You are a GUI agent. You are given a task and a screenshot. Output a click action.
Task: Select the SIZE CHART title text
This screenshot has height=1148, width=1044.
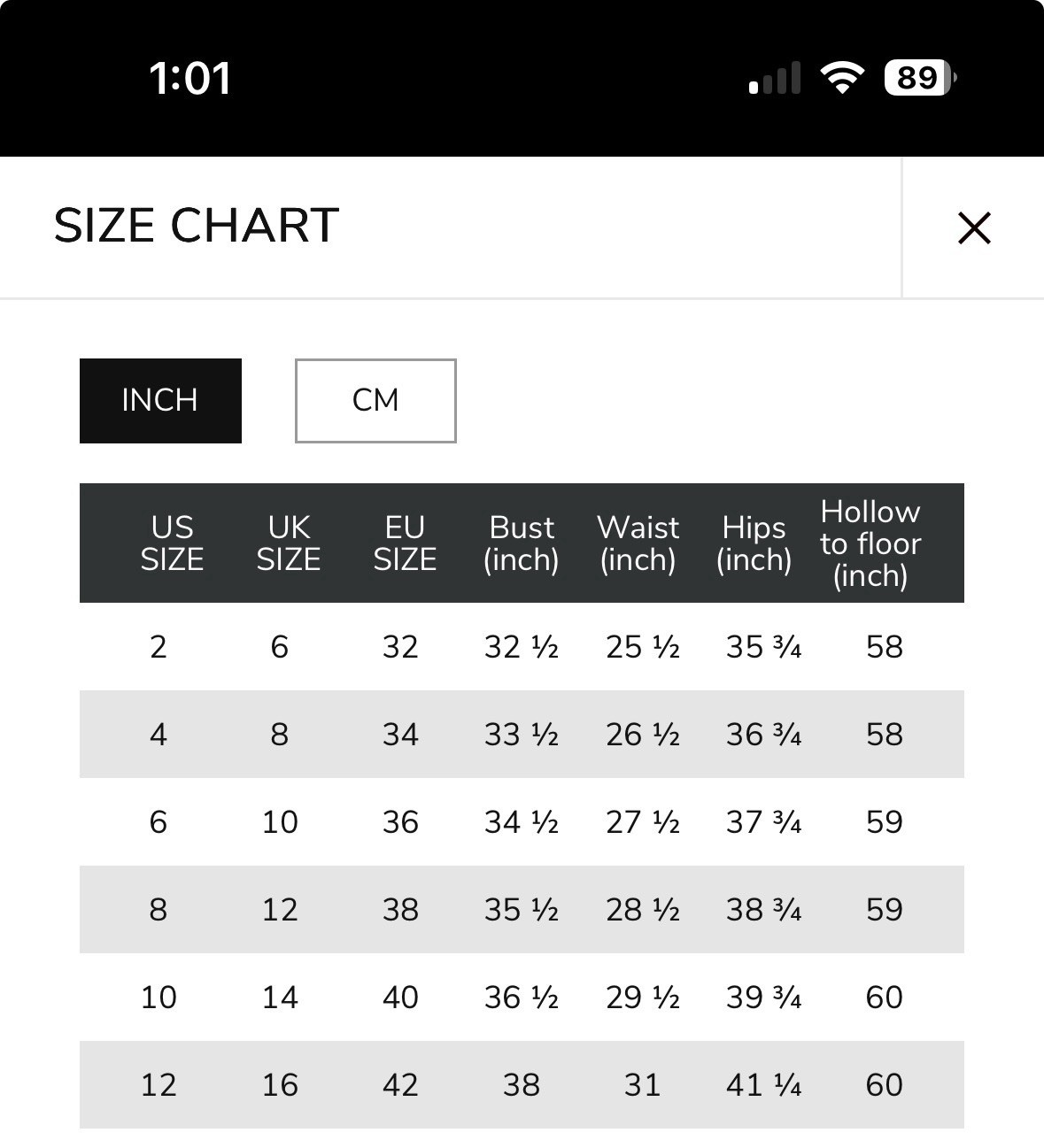(197, 225)
